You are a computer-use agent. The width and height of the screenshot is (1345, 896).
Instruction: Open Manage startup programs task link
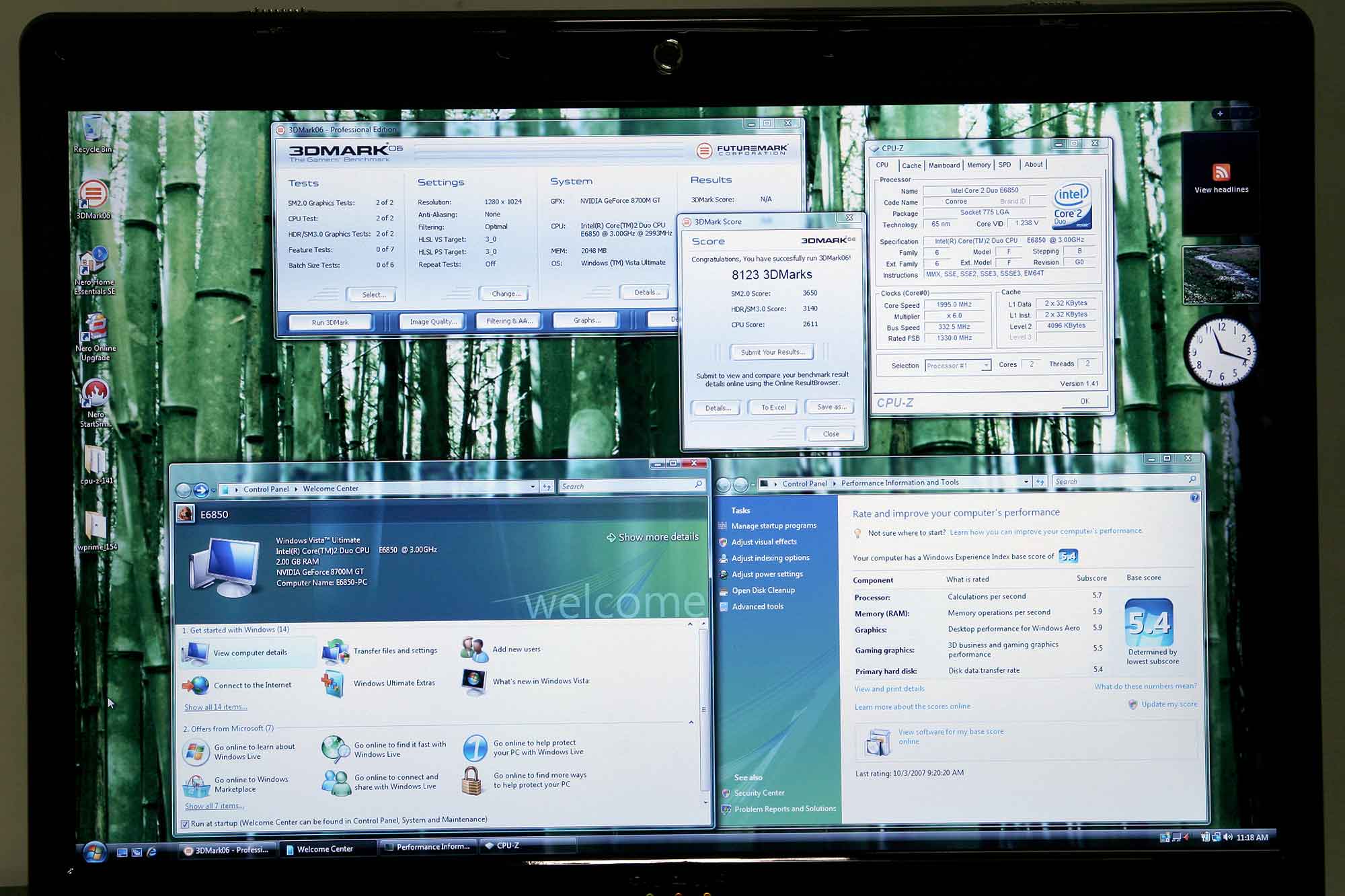point(773,526)
